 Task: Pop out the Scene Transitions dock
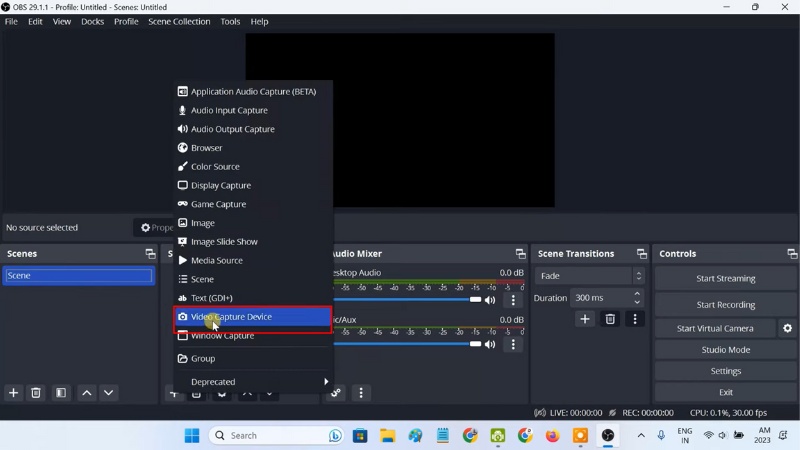click(642, 254)
